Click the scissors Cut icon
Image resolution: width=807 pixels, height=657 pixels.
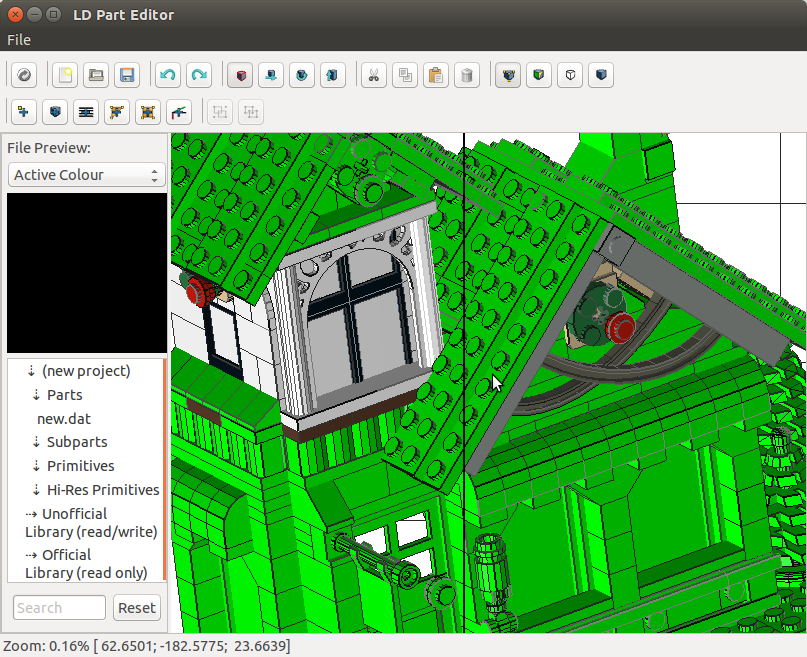click(374, 75)
